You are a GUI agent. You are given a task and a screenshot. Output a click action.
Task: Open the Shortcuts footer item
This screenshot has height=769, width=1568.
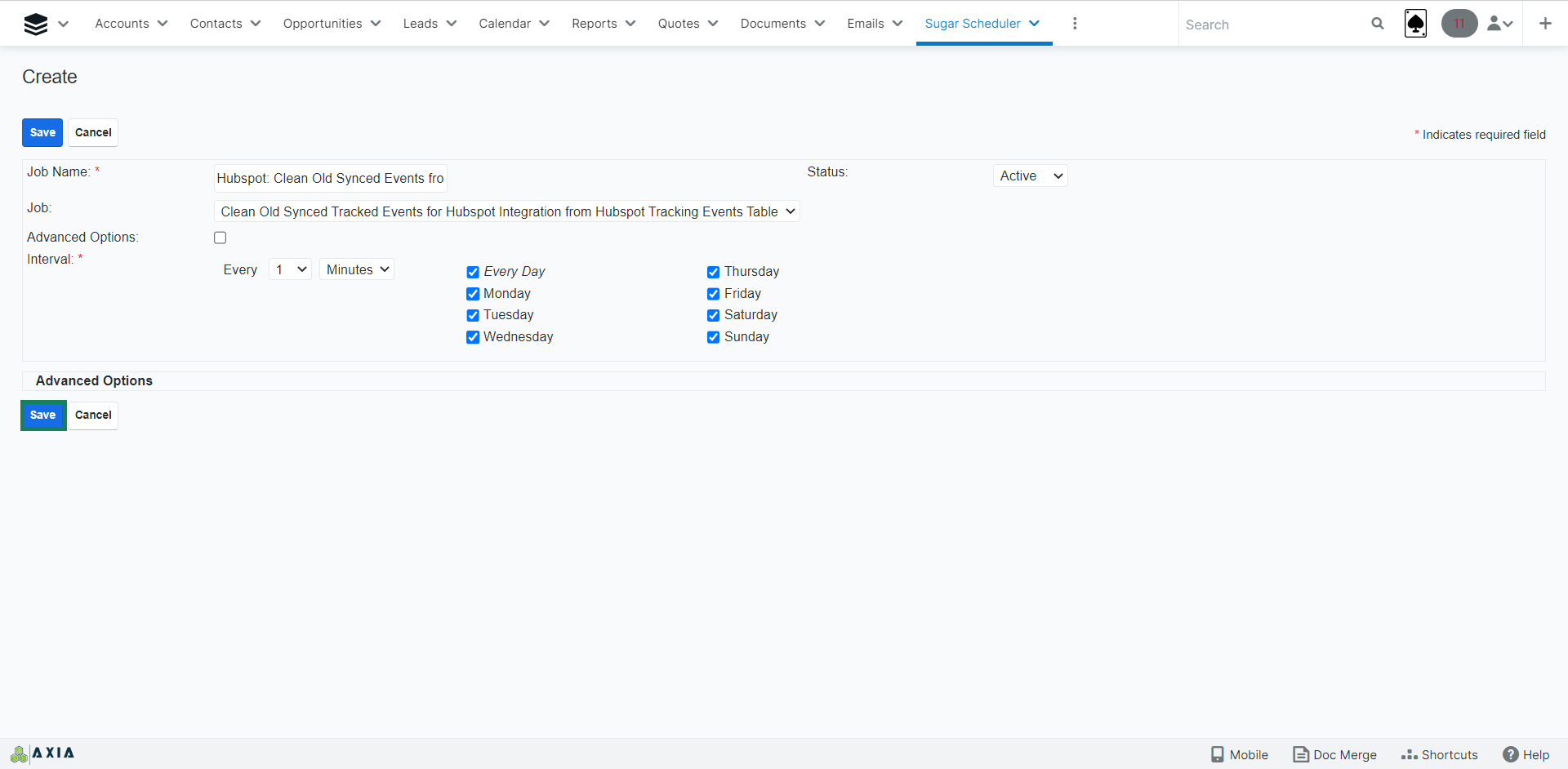pyautogui.click(x=1440, y=754)
